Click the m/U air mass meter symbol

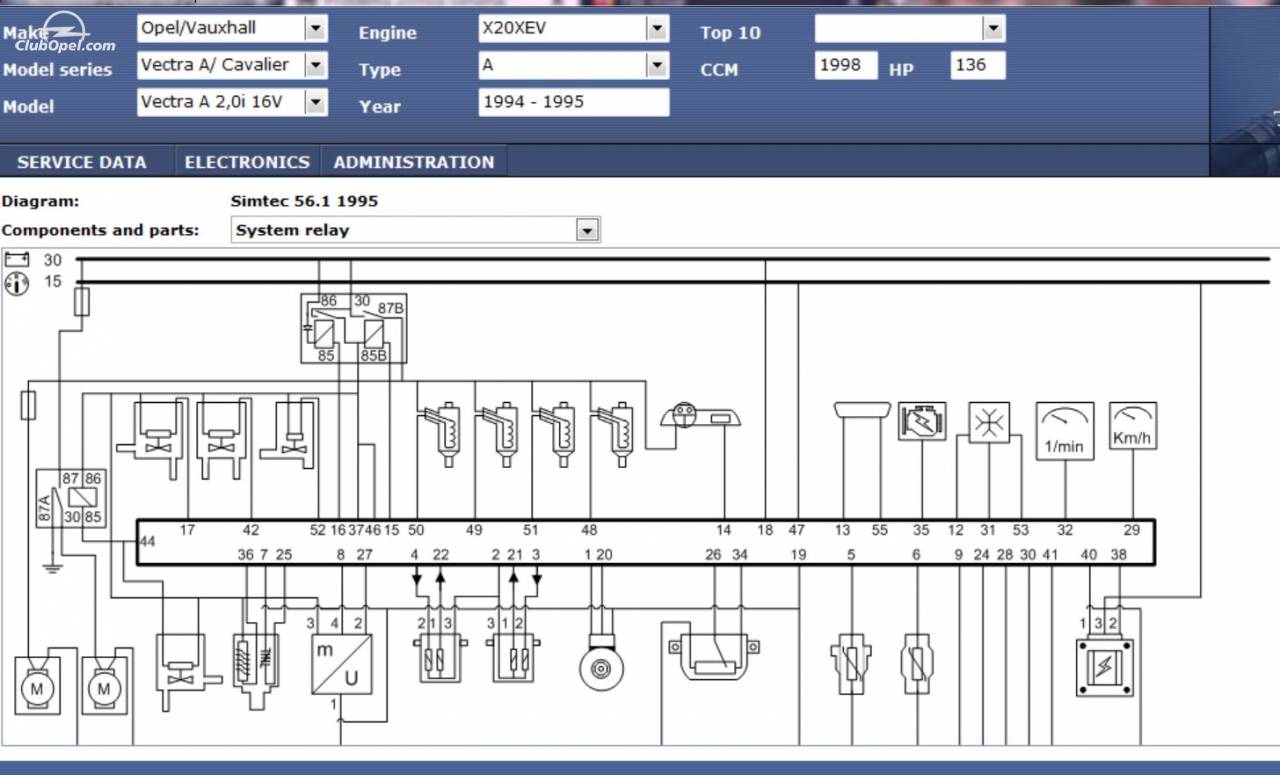[341, 664]
